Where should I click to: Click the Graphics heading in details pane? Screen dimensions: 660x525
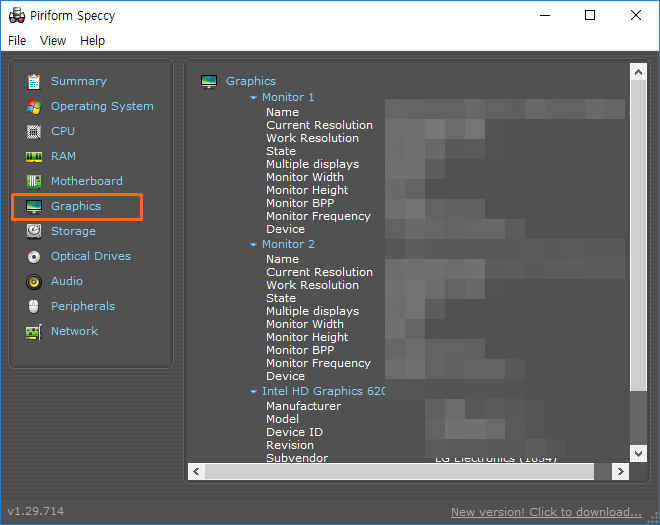tap(251, 81)
